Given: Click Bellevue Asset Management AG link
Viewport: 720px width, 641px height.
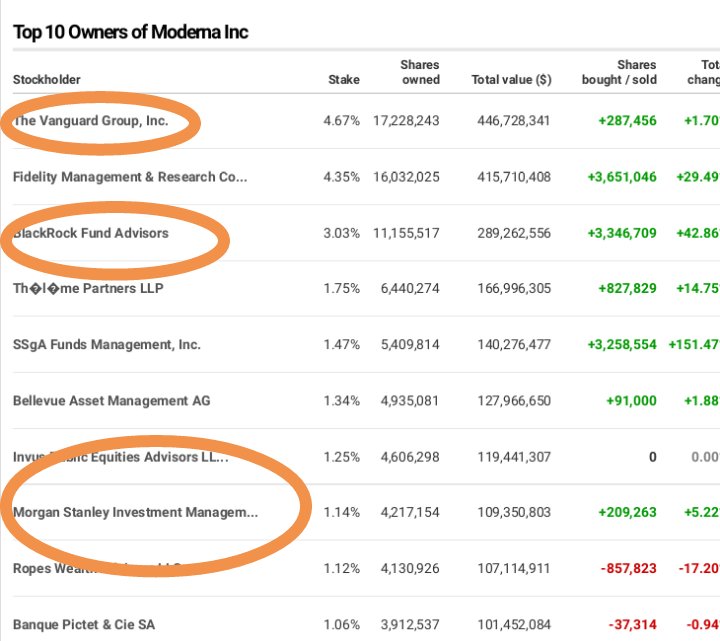Looking at the screenshot, I should [x=111, y=401].
